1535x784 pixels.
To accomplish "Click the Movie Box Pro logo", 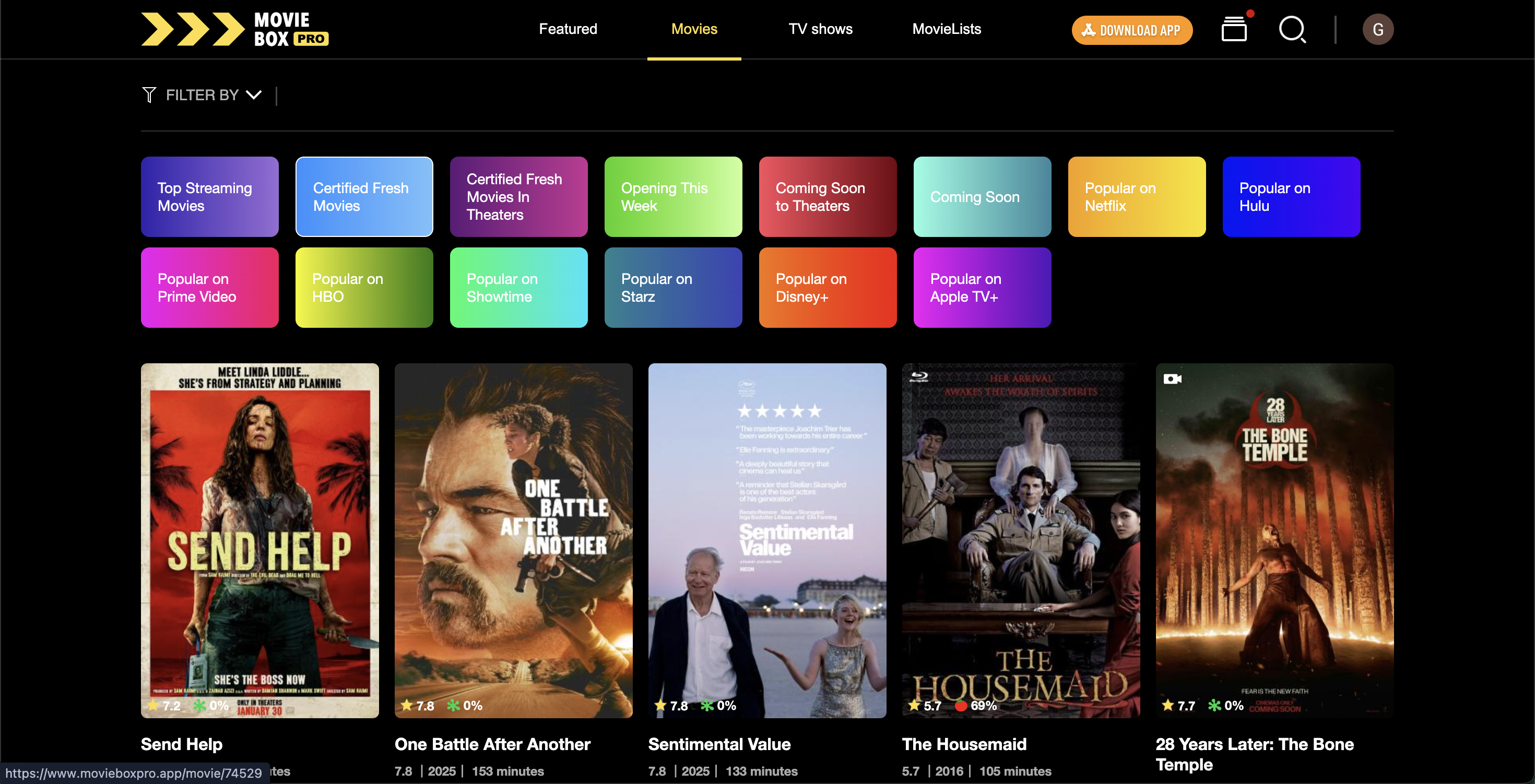I will point(234,29).
